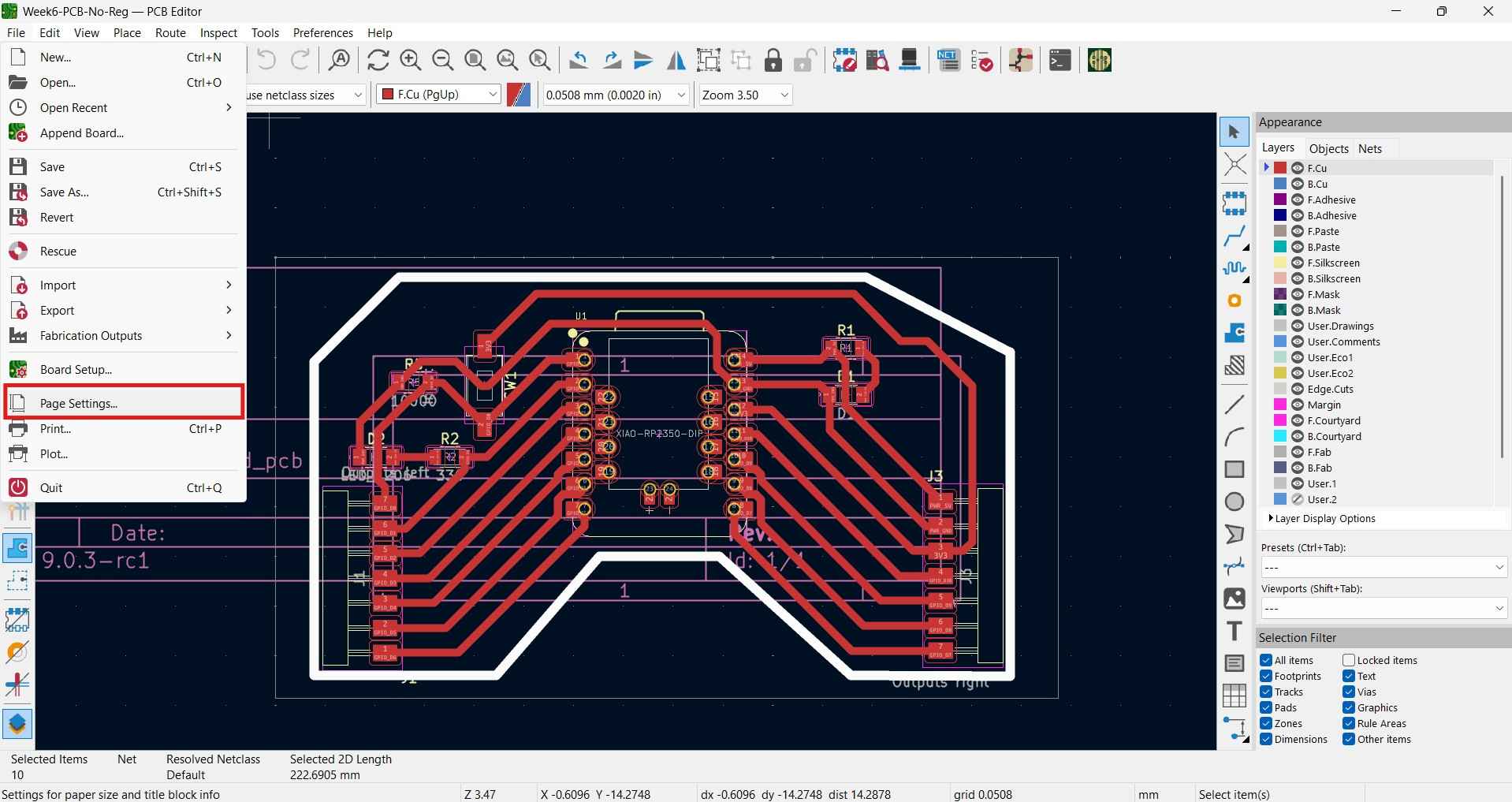This screenshot has width=1512, height=802.
Task: Select the Add Table tool
Action: tap(1235, 696)
